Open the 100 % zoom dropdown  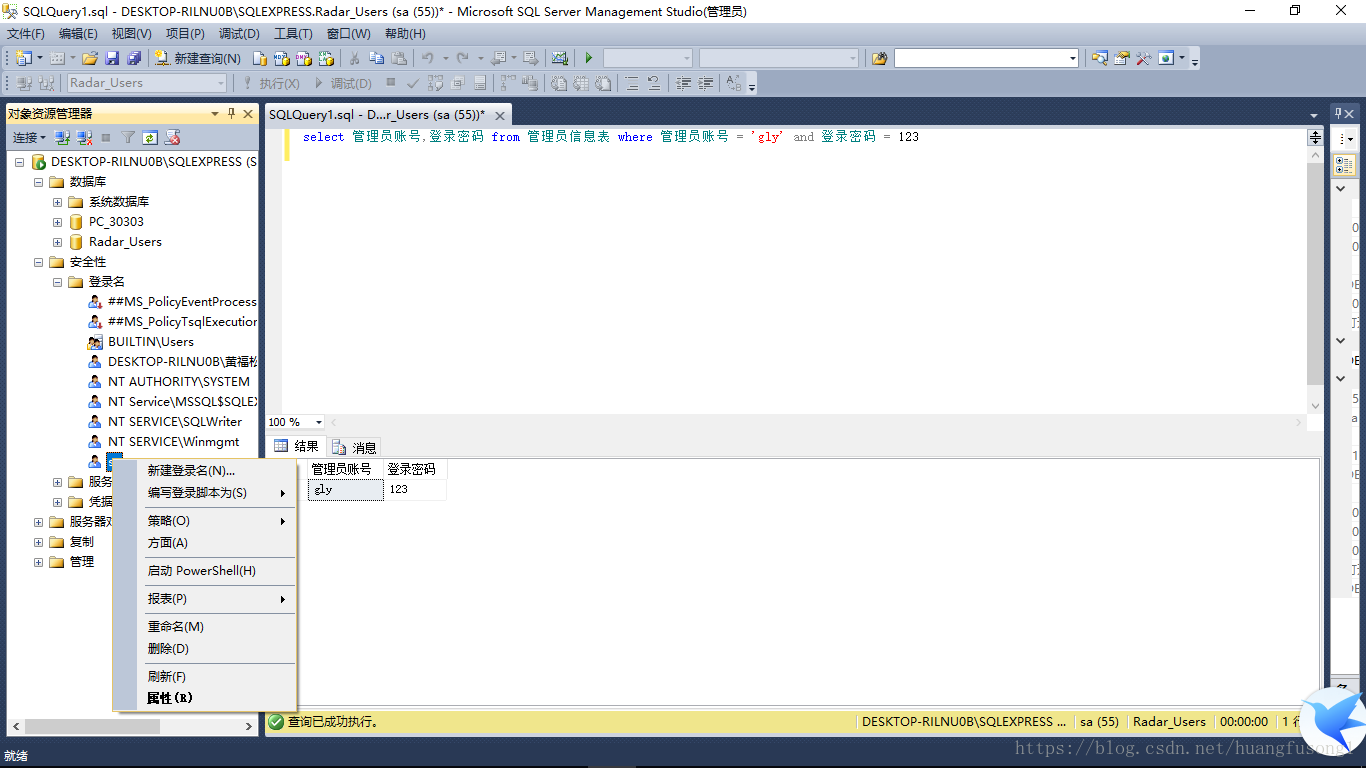click(x=319, y=422)
